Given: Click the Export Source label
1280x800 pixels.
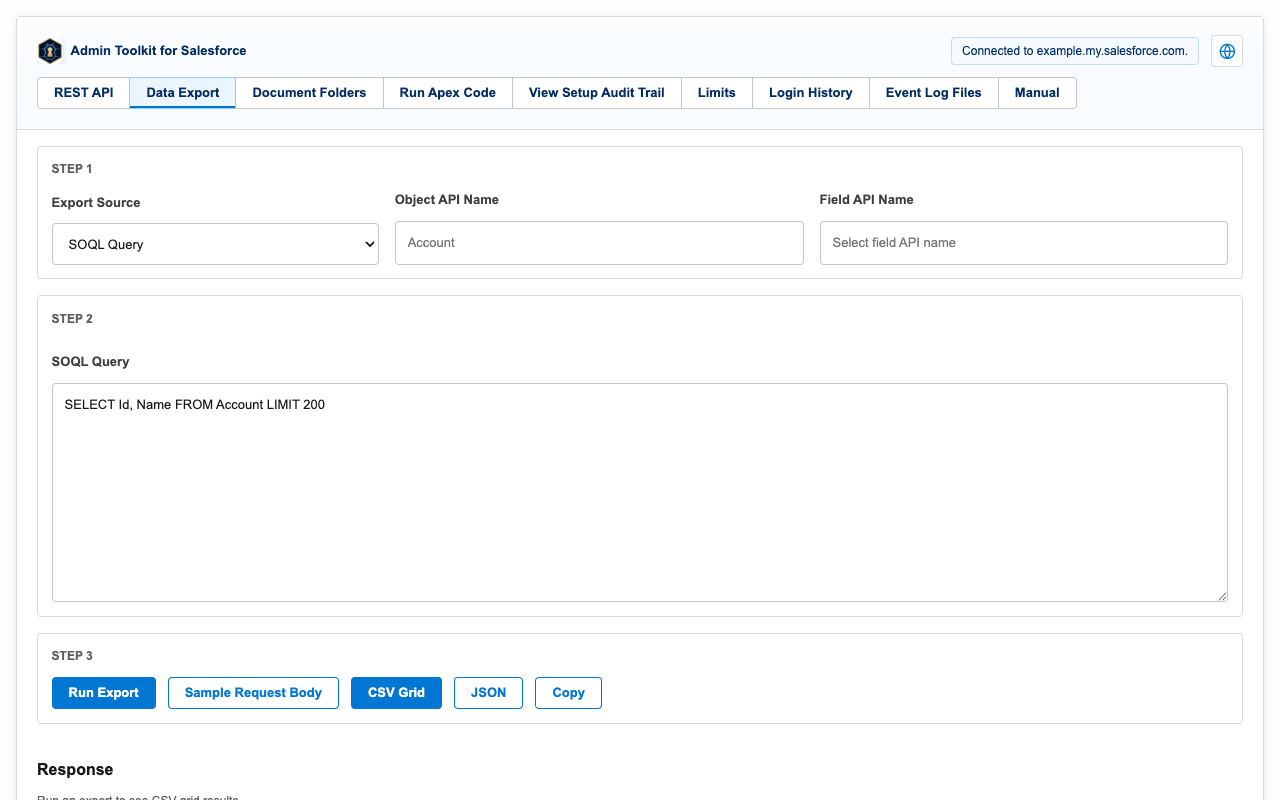Looking at the screenshot, I should [96, 202].
